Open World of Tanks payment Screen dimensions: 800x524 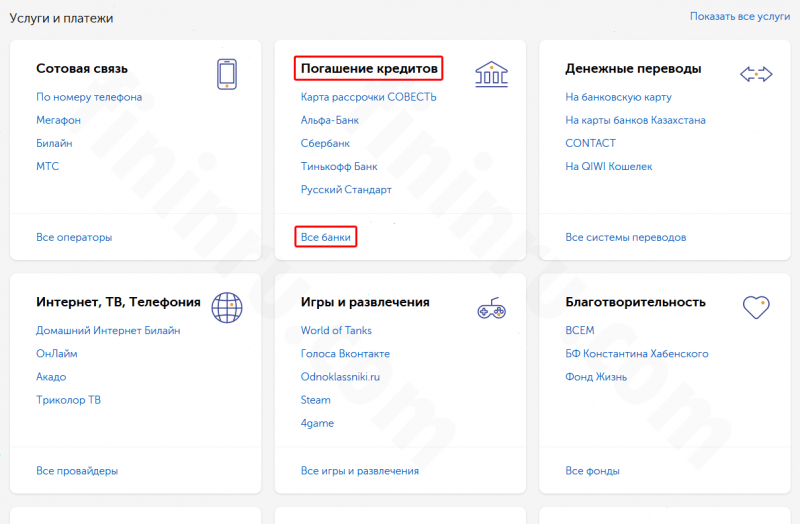point(336,331)
